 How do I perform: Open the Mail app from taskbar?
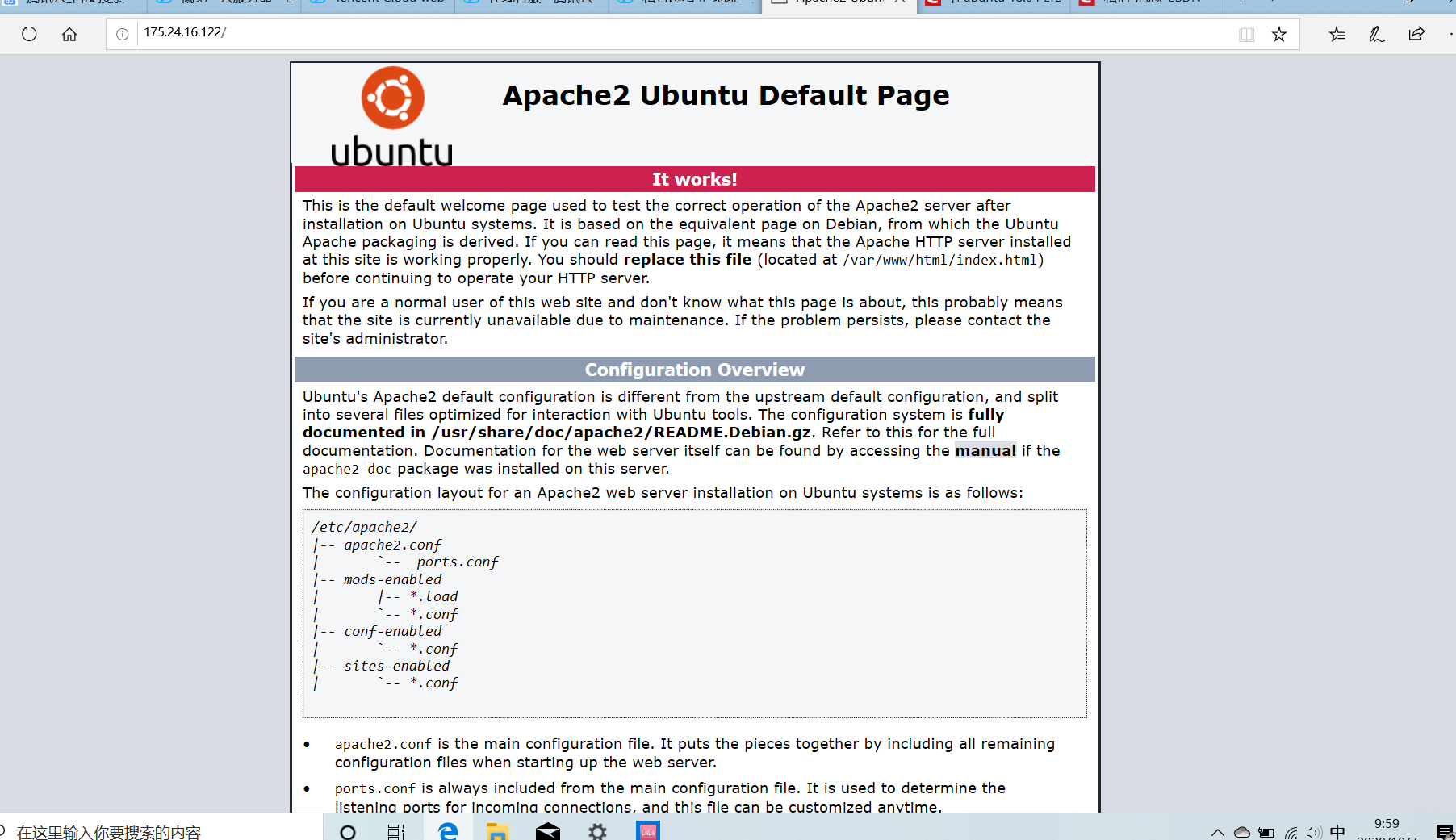click(x=547, y=831)
